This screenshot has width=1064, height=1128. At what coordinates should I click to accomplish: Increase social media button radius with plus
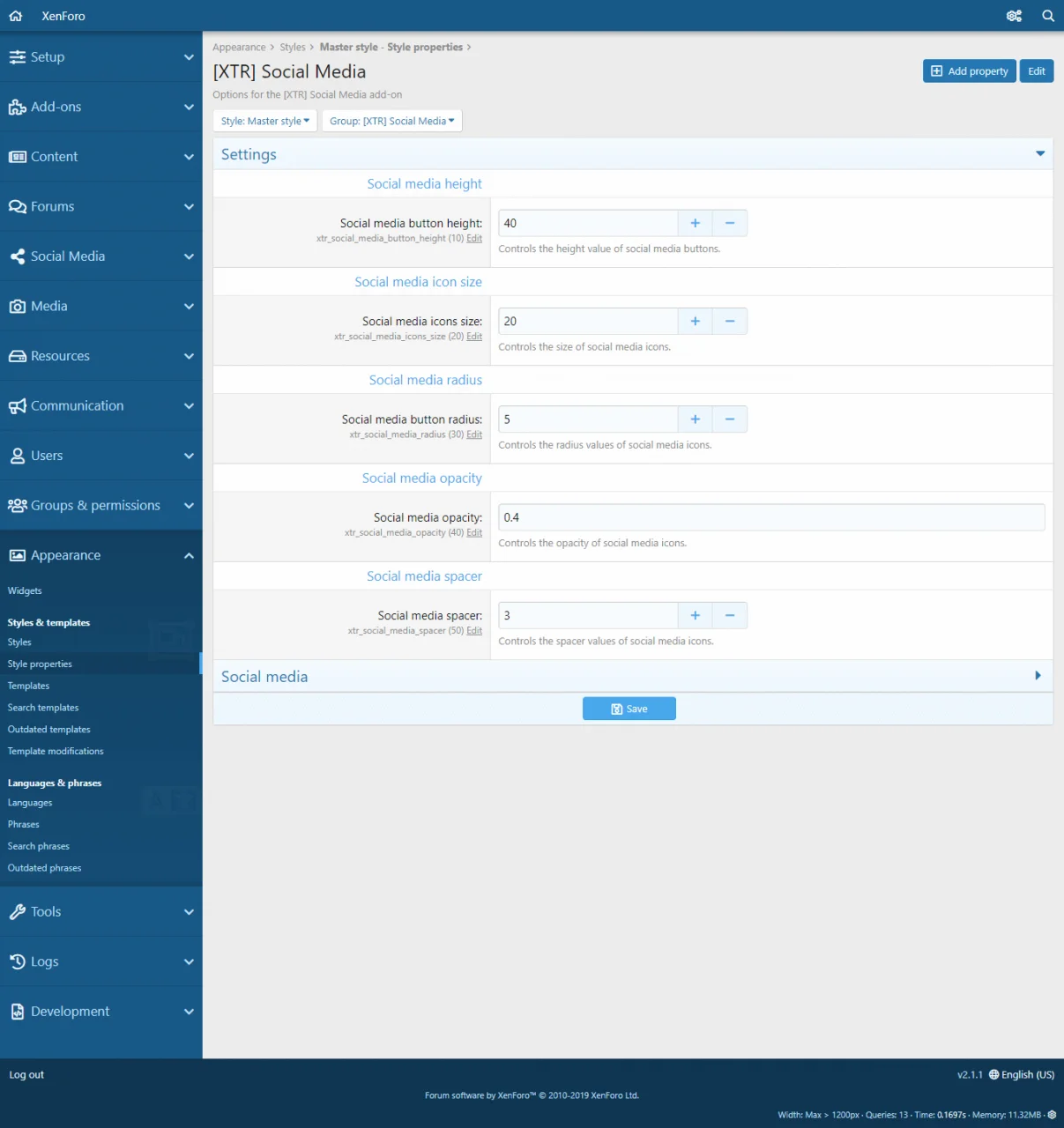695,419
